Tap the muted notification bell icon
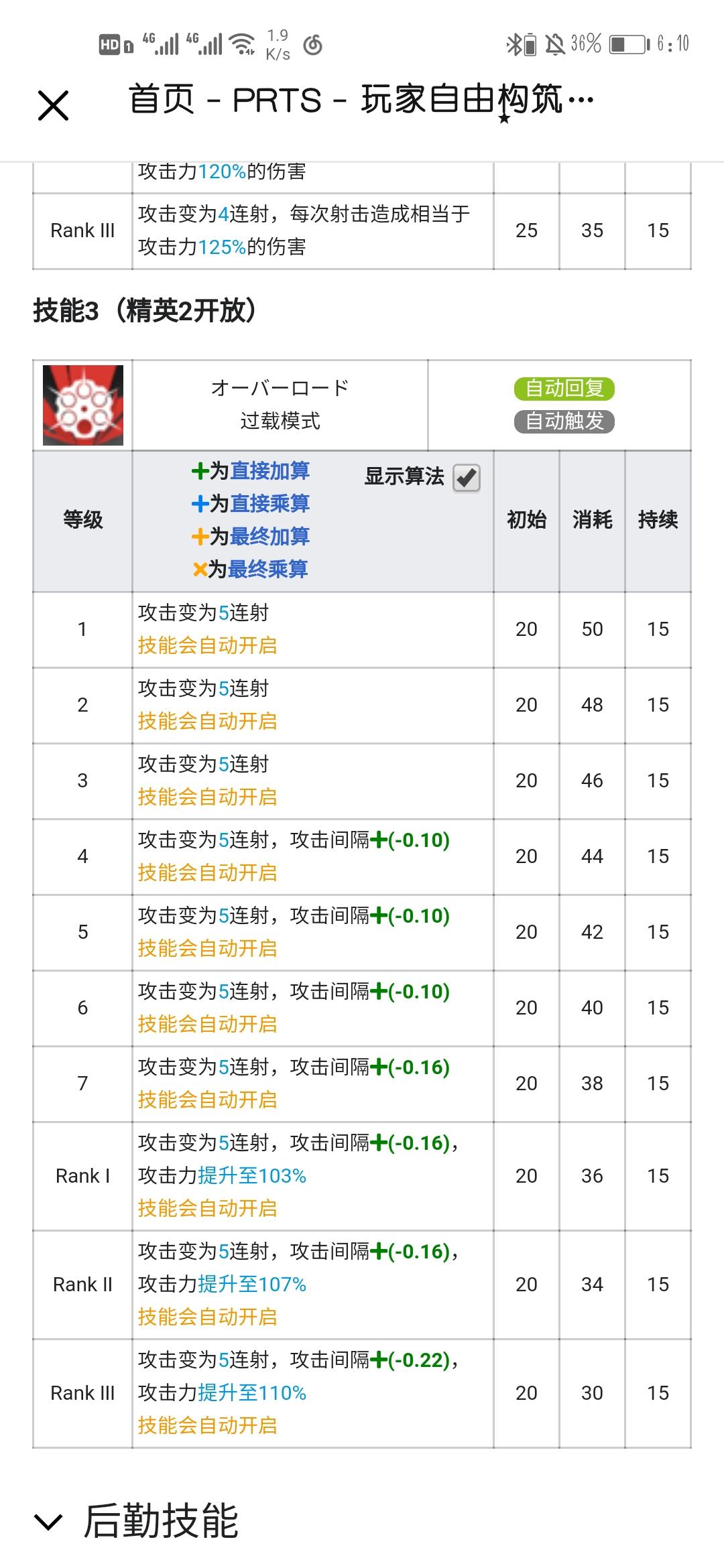The width and height of the screenshot is (724, 1568). point(554,45)
